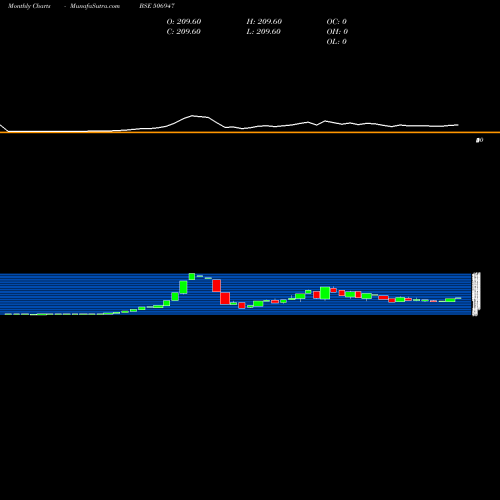Screen dimensions: 500x500
Task: Click the close value 'C: 209.60'
Action: pos(184,31)
